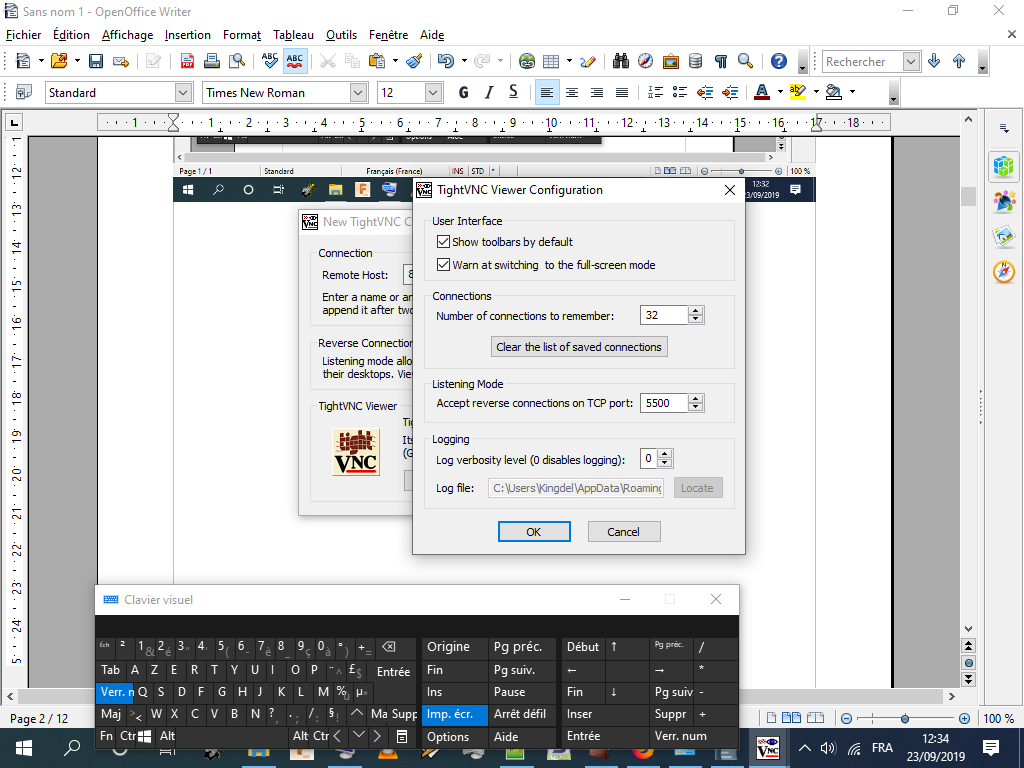
Task: Open Times New Roman font dropdown
Action: pyautogui.click(x=359, y=93)
